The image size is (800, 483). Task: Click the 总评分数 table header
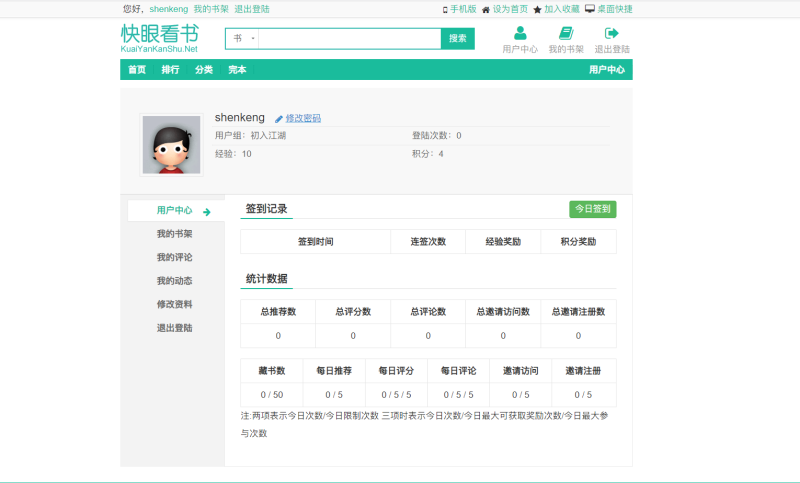(353, 312)
